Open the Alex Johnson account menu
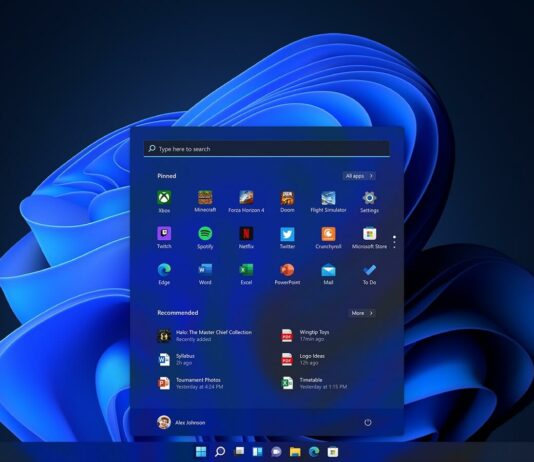This screenshot has height=462, width=534. (x=181, y=423)
